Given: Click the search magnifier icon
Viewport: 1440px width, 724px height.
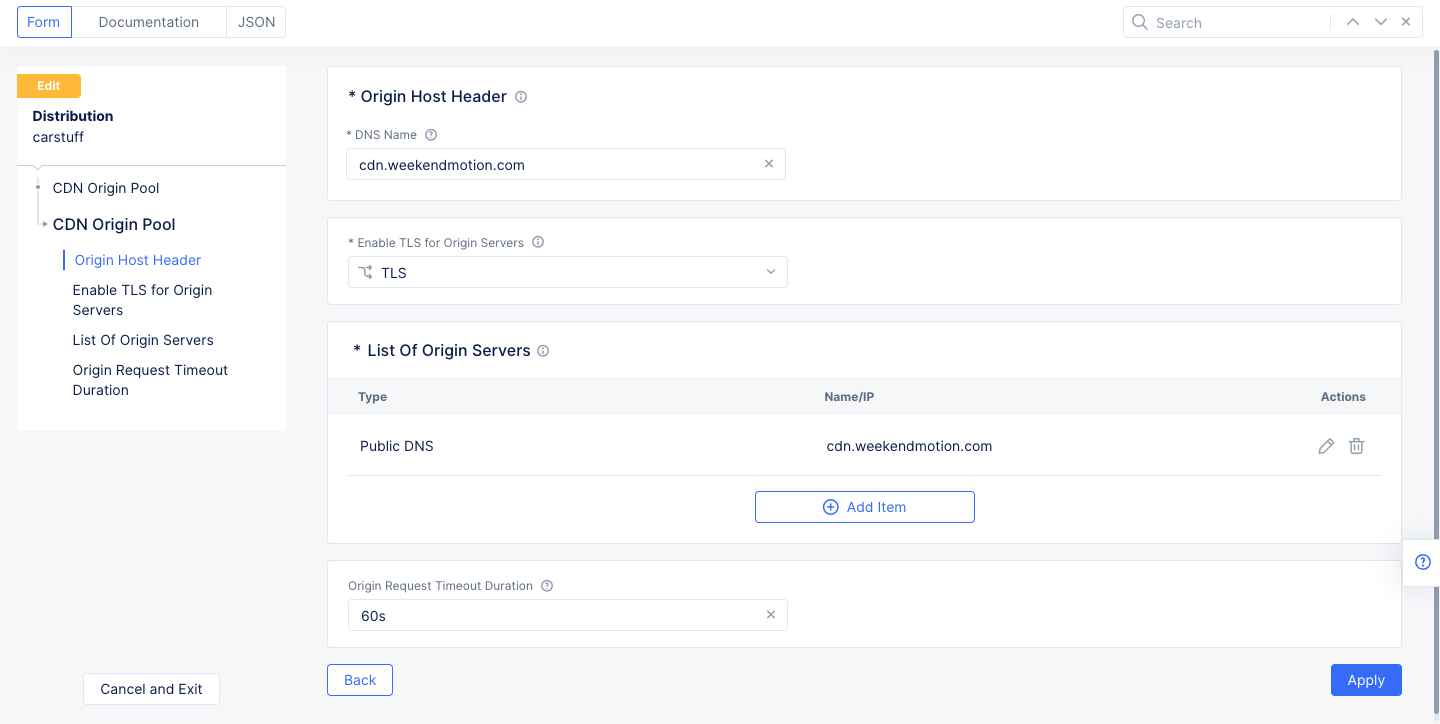Looking at the screenshot, I should pos(1139,21).
